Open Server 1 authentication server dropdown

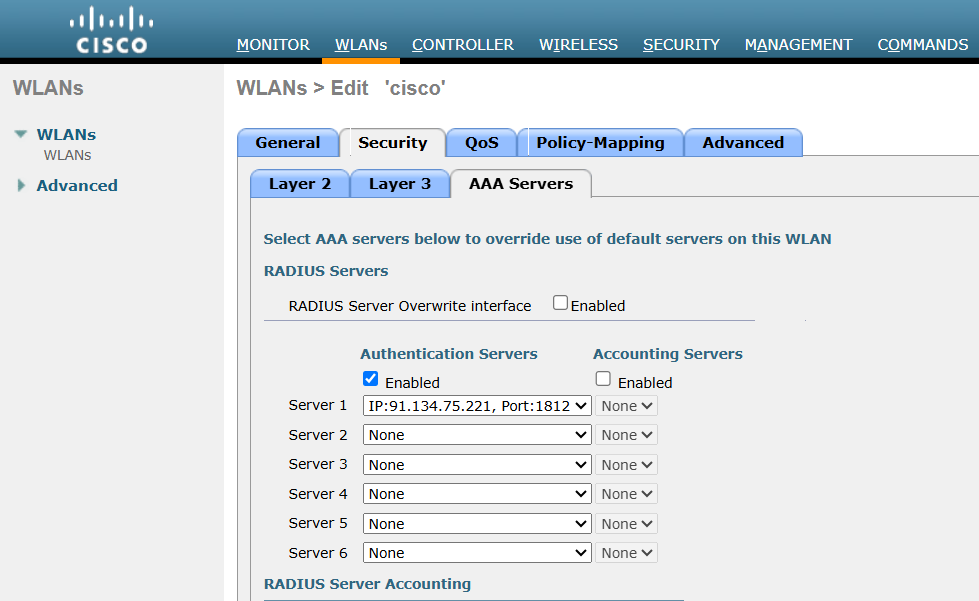(477, 406)
